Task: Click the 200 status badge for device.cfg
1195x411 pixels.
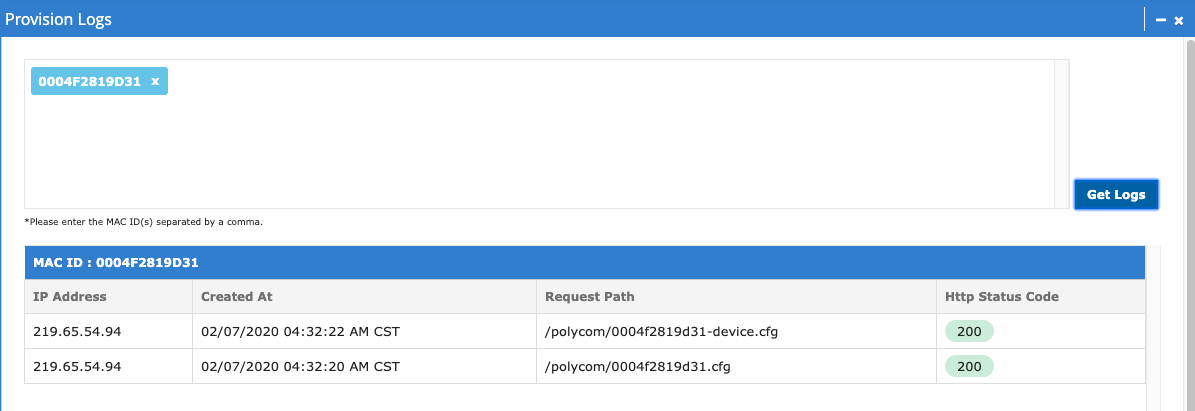Action: (969, 332)
